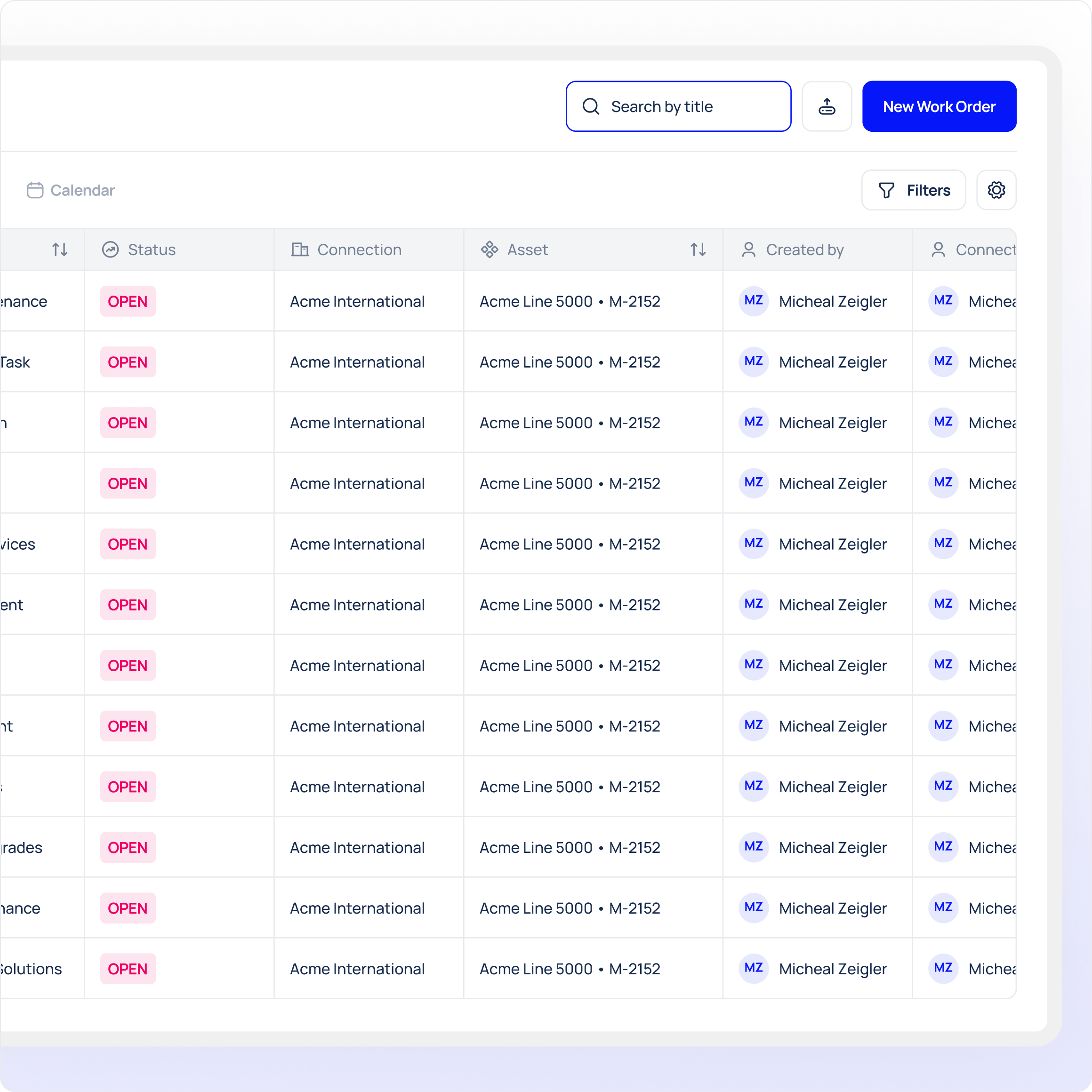This screenshot has height=1092, width=1092.
Task: Sort using leftmost column arrows
Action: coord(60,249)
